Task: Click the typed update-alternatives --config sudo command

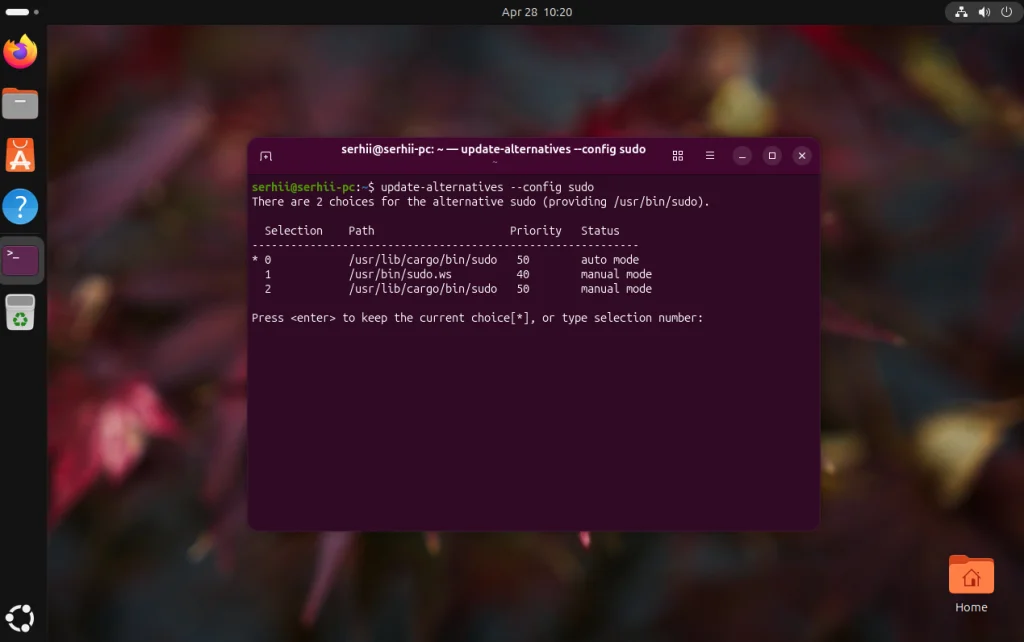Action: coord(487,187)
